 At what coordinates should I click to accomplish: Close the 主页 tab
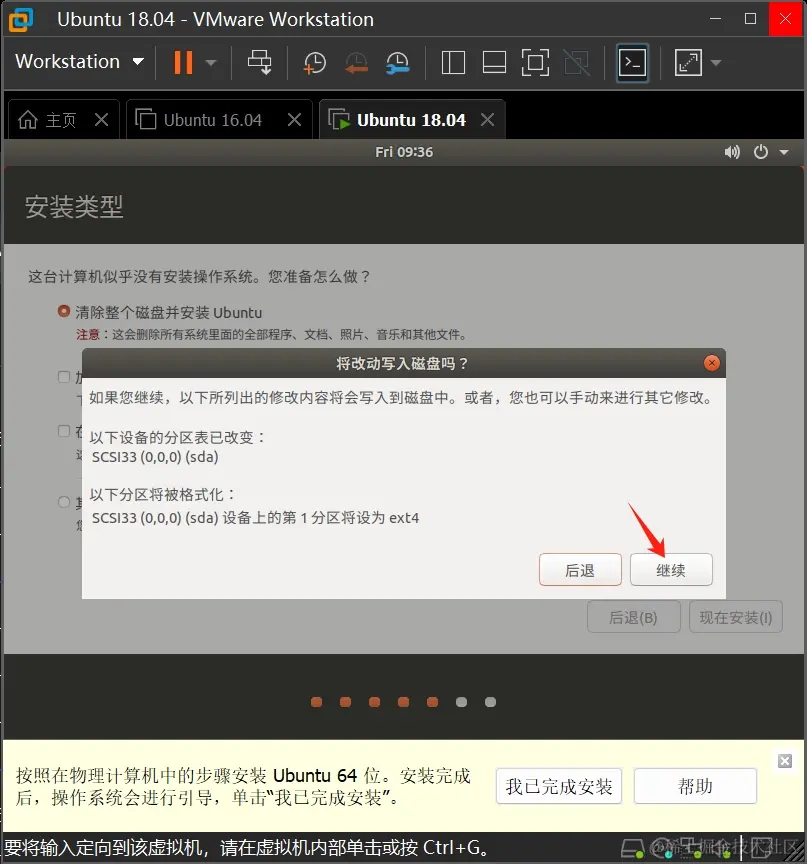tap(101, 120)
